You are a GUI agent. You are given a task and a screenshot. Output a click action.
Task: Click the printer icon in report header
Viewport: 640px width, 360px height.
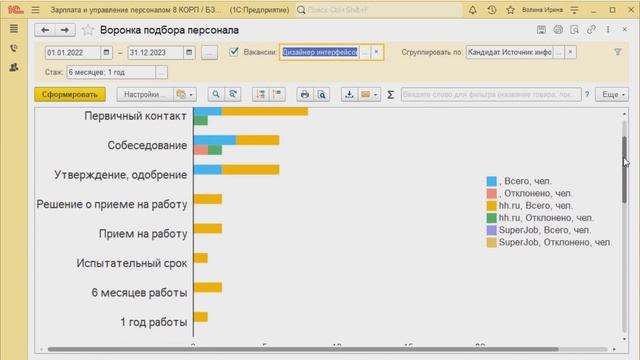(558, 29)
